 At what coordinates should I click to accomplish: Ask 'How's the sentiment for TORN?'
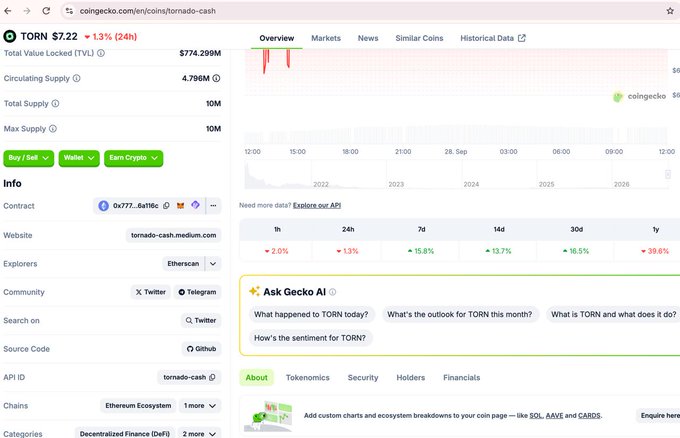click(310, 338)
